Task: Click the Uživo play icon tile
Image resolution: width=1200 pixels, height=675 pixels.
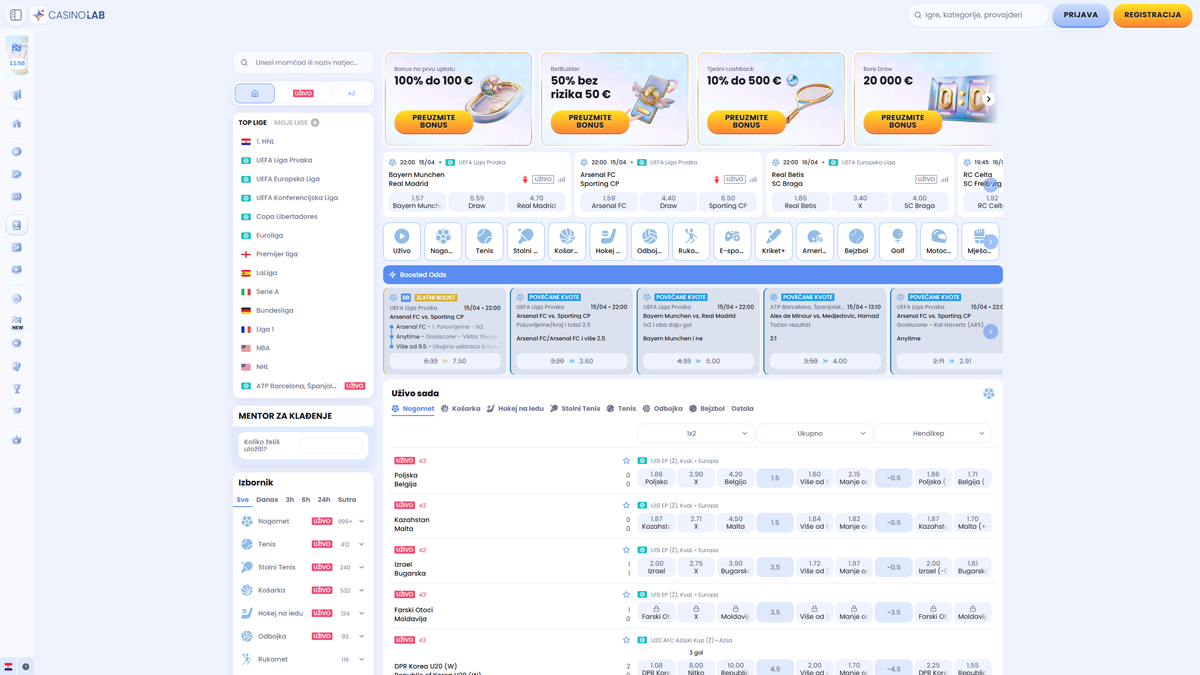Action: click(x=402, y=241)
